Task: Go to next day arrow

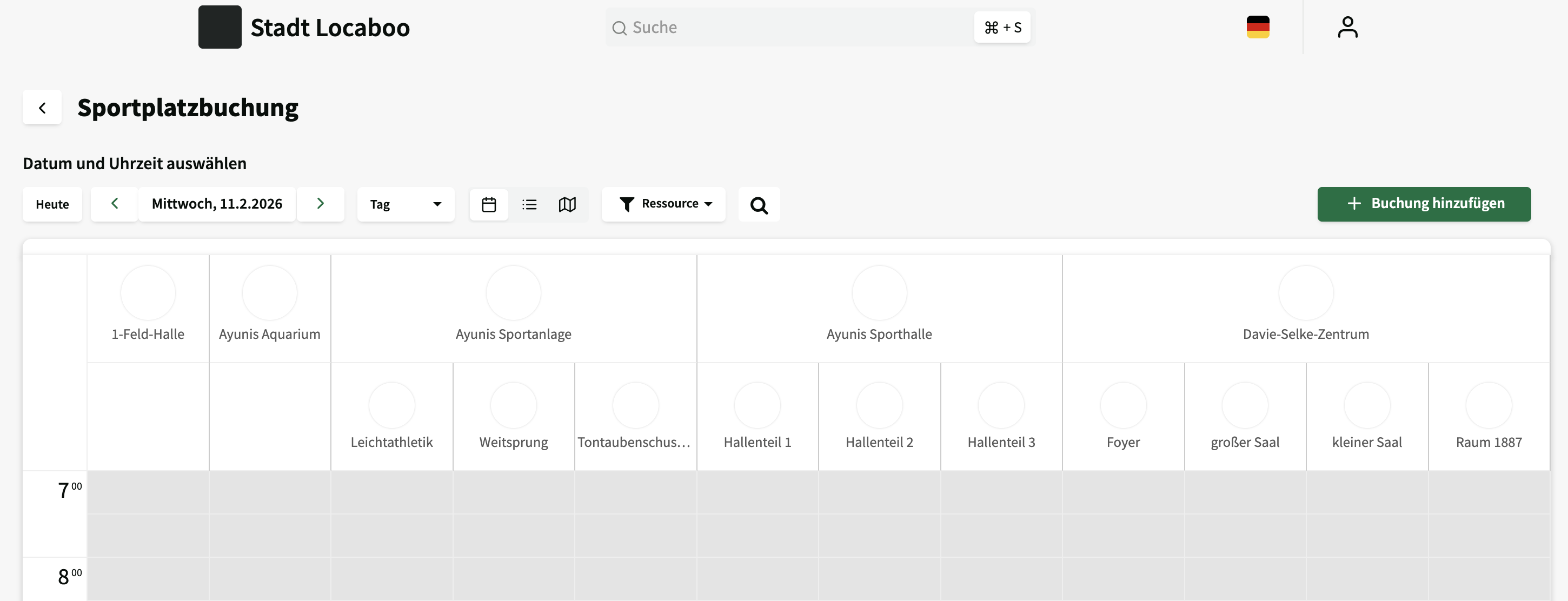Action: (x=320, y=204)
